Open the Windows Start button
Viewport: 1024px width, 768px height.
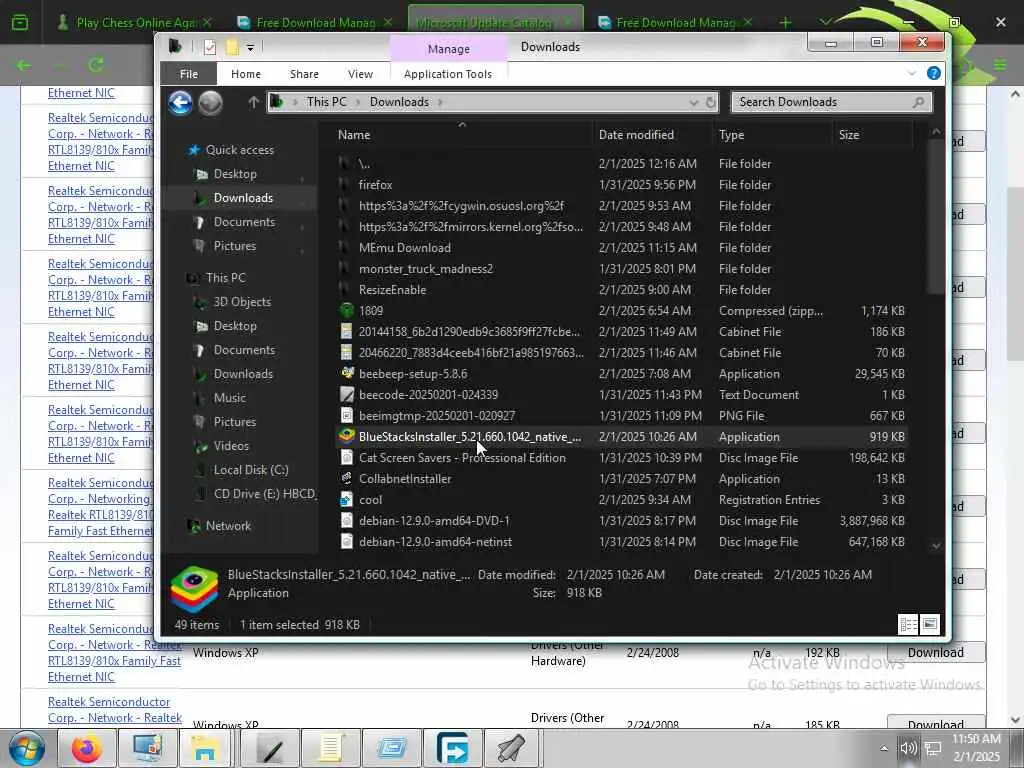[x=26, y=748]
